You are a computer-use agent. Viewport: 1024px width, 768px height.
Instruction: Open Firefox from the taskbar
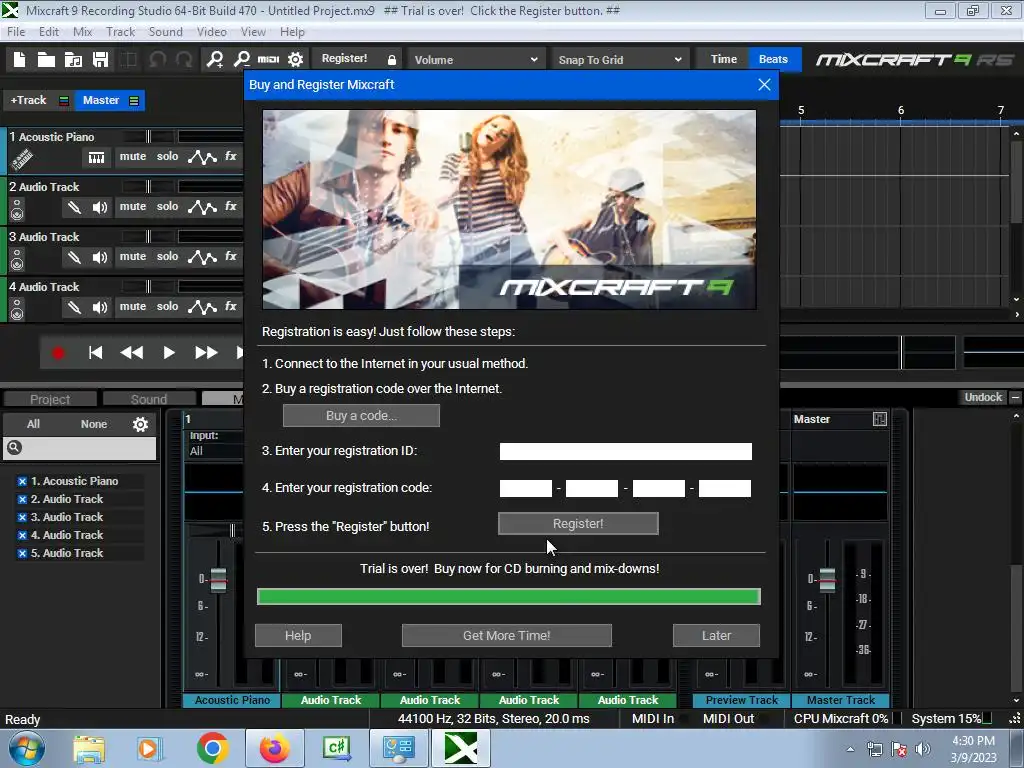coord(275,748)
